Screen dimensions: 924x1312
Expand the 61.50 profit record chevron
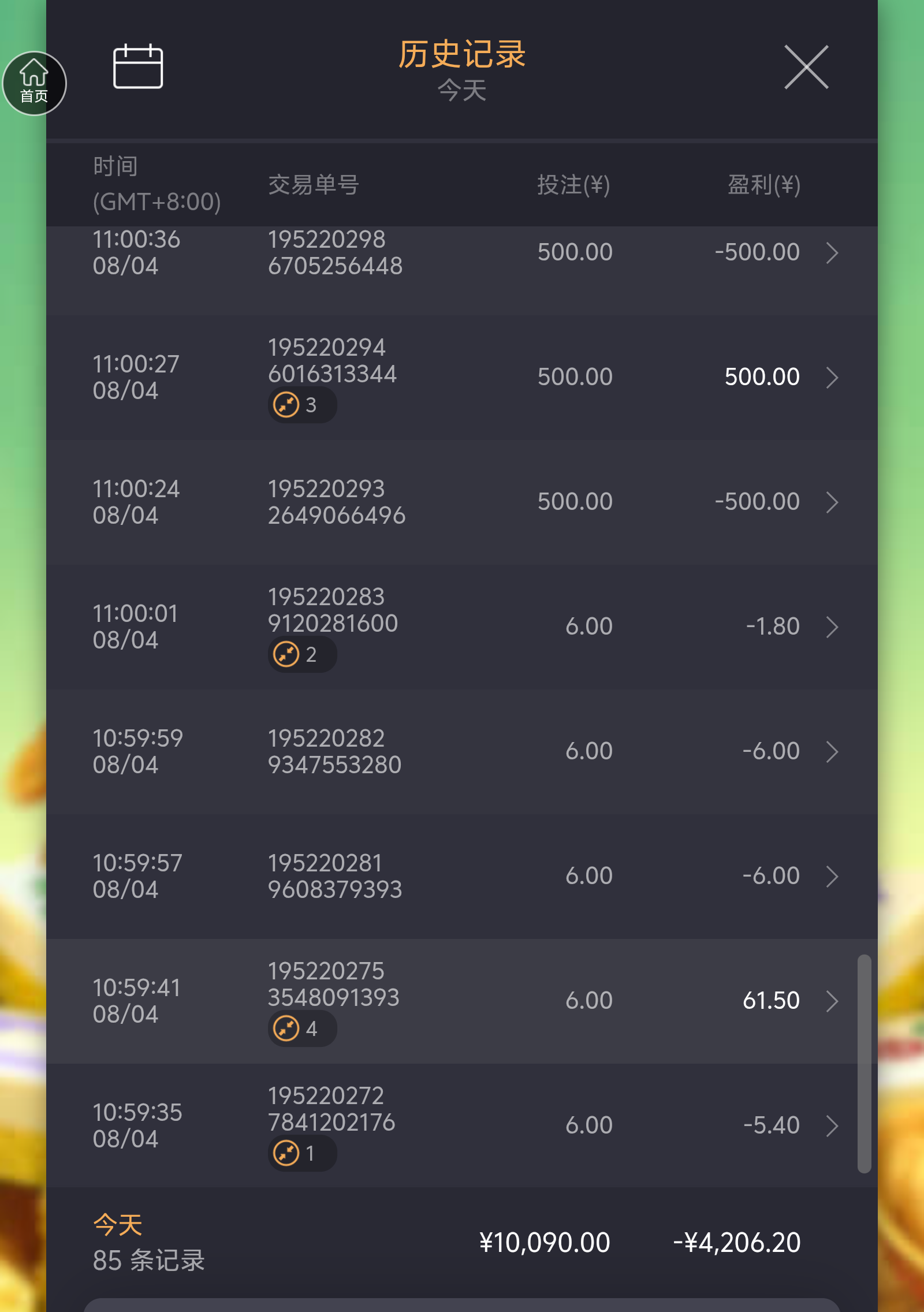832,1001
